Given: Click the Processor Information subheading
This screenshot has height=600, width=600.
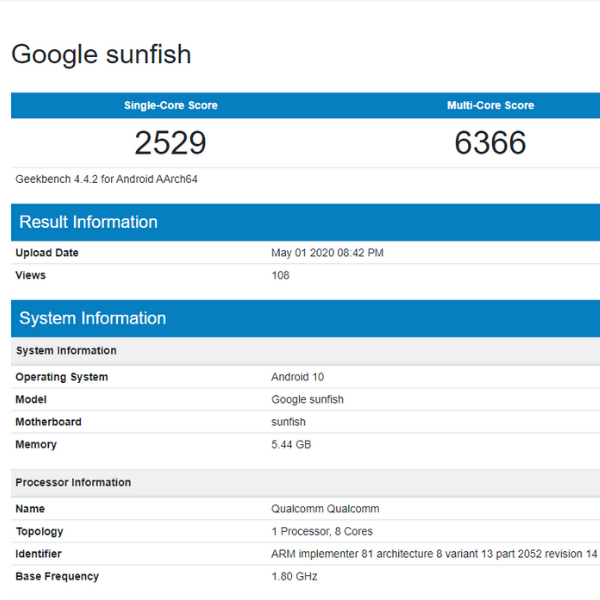Looking at the screenshot, I should [x=73, y=482].
